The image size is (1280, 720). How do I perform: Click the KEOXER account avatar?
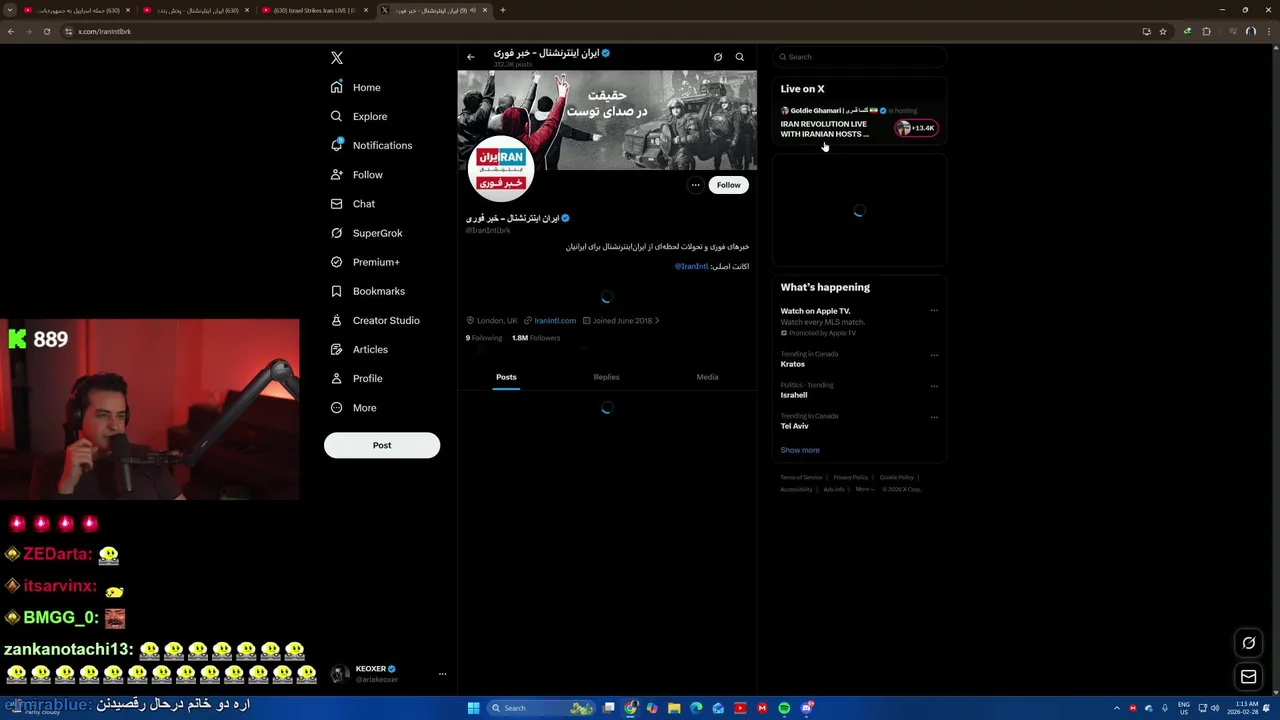(x=340, y=674)
